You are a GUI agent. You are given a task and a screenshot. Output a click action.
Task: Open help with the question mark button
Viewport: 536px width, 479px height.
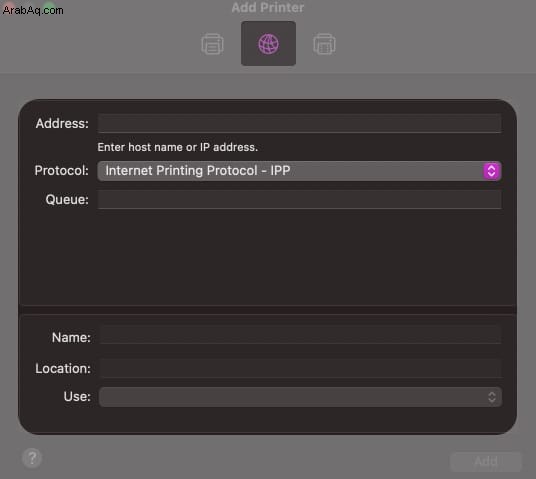[x=32, y=458]
